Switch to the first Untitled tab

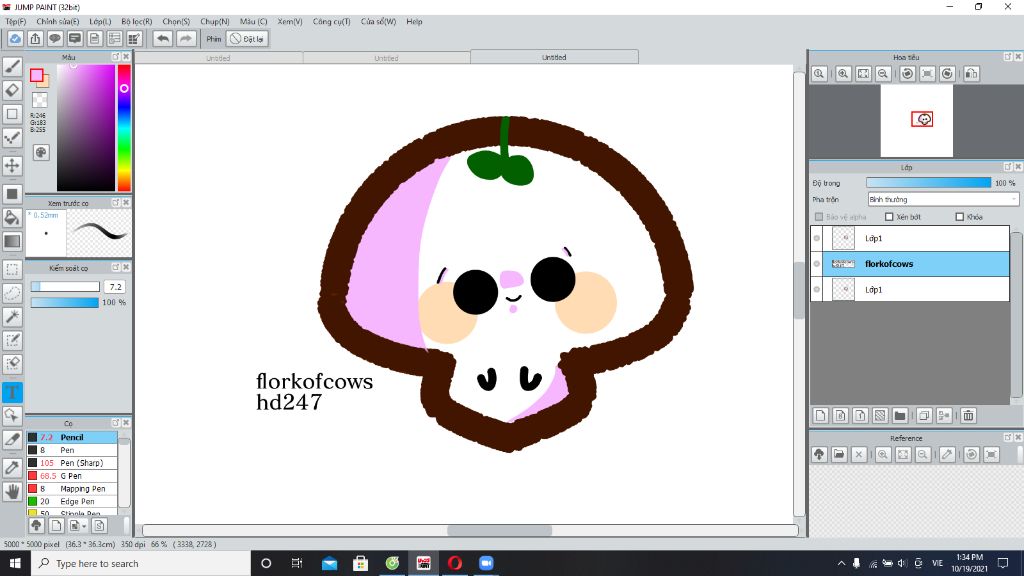click(218, 58)
